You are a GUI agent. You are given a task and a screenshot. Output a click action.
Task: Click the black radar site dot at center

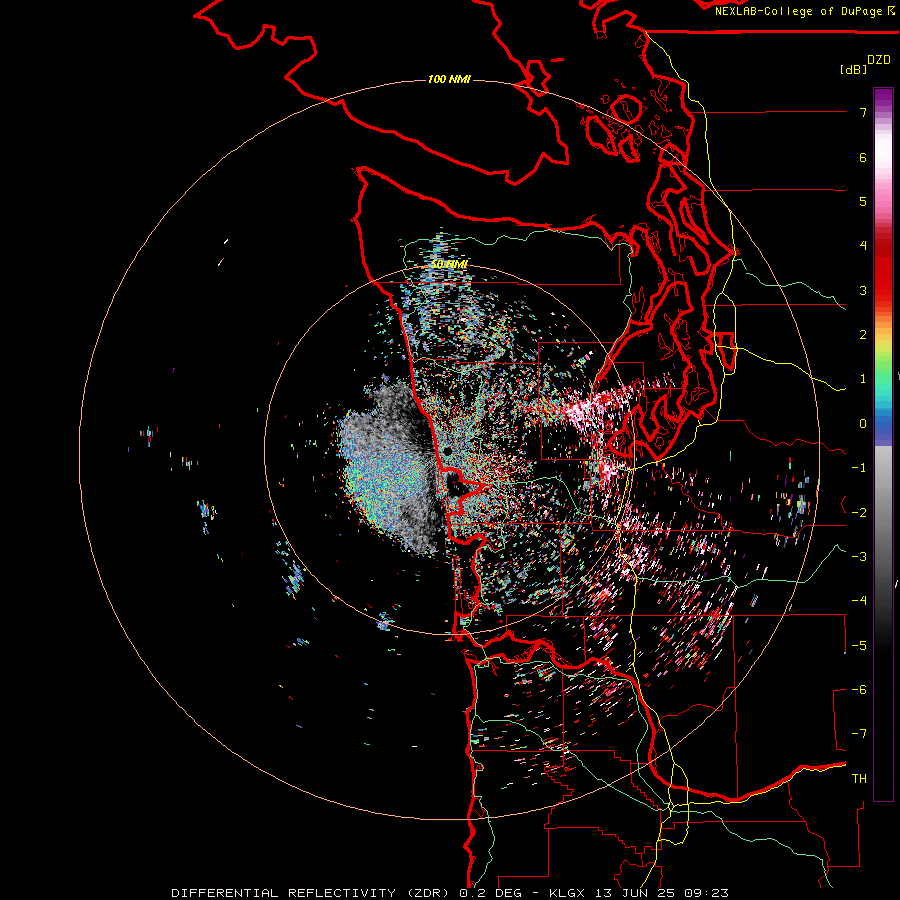point(447,452)
